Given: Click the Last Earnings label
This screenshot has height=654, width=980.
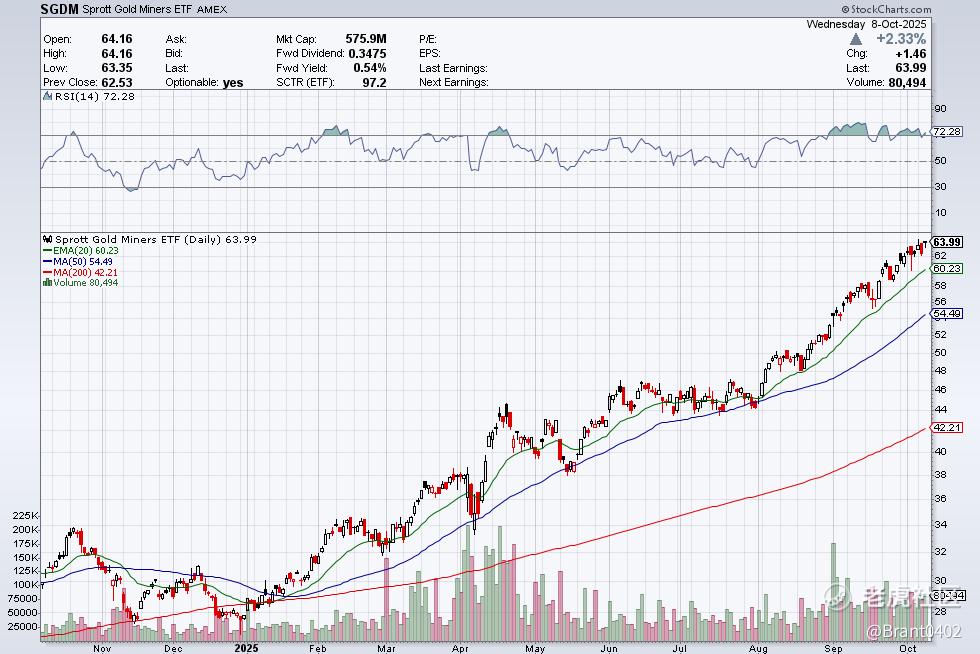Looking at the screenshot, I should tap(453, 68).
